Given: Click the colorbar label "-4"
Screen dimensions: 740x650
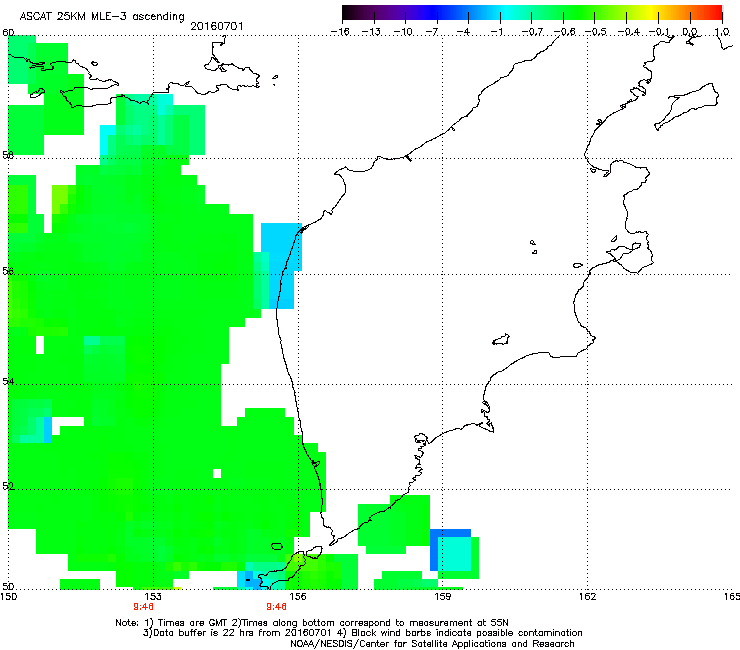Looking at the screenshot, I should 463,32.
